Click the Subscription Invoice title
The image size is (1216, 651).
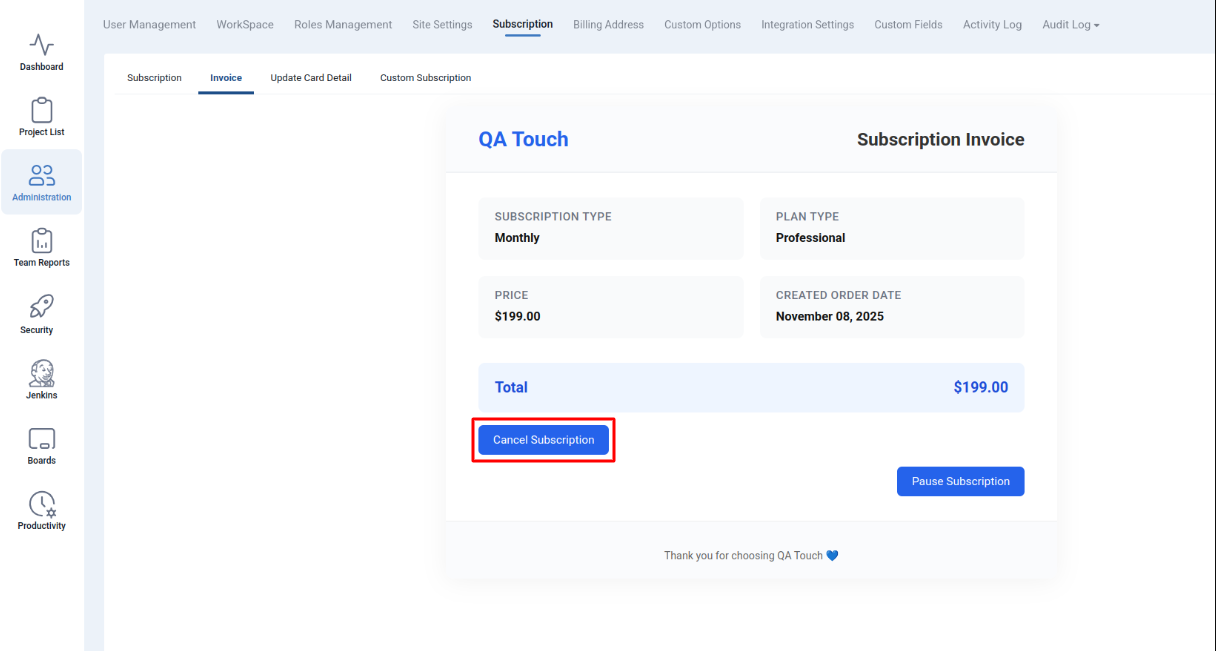point(940,140)
